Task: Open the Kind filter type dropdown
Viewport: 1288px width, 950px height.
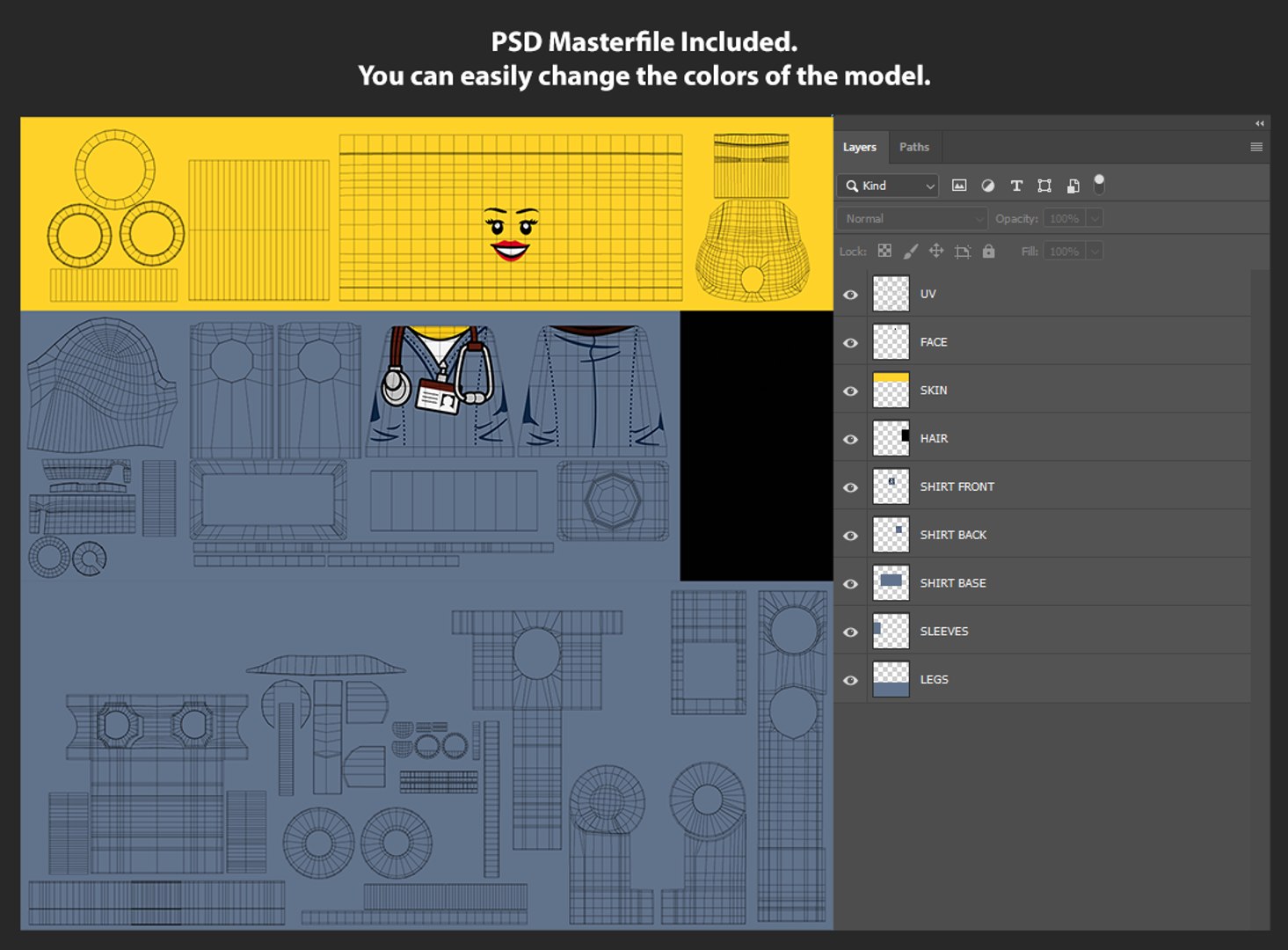Action: [x=888, y=186]
